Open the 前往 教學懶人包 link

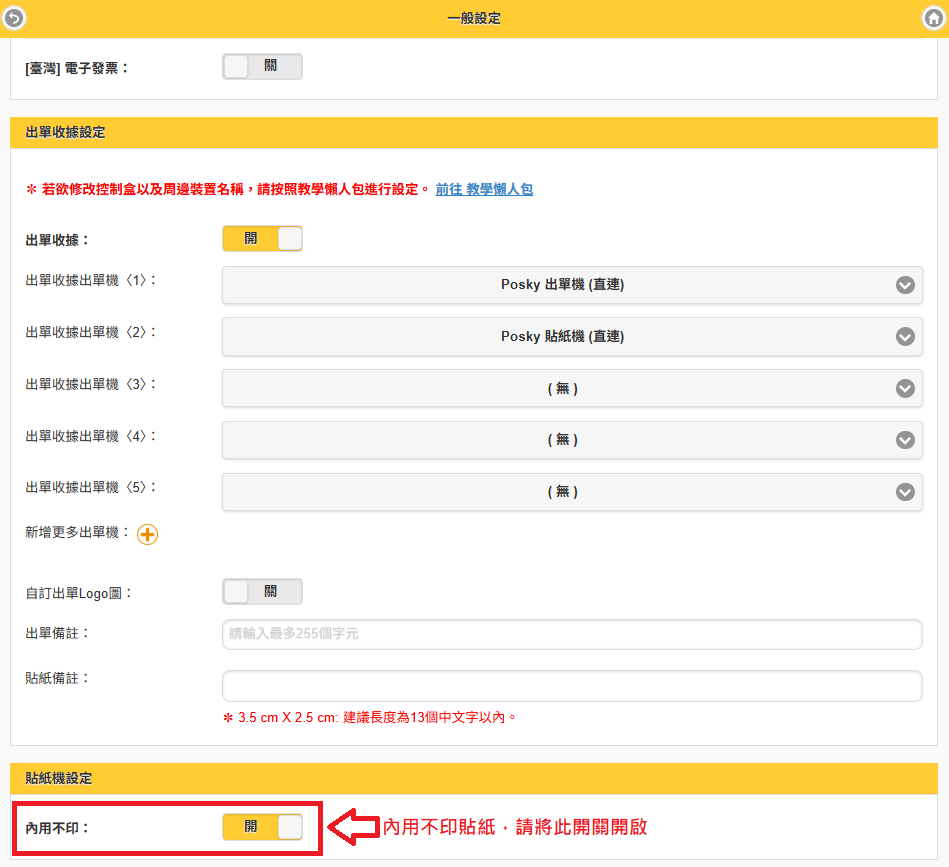[484, 189]
